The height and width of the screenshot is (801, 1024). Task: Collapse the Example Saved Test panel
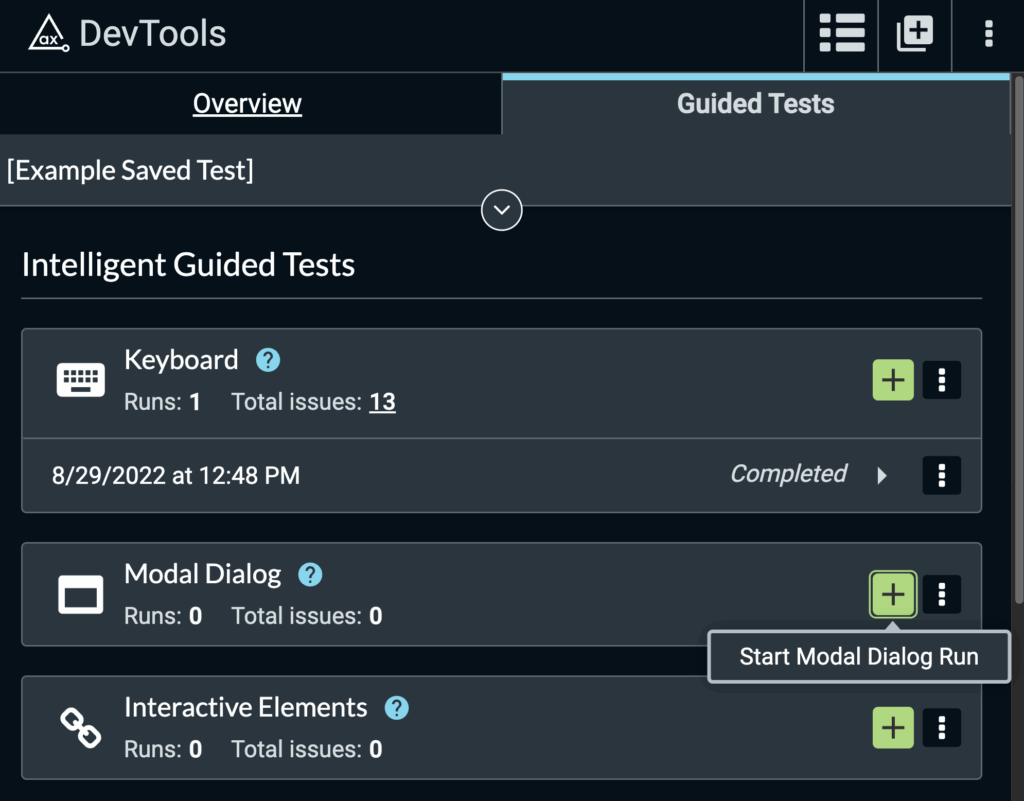[x=501, y=210]
